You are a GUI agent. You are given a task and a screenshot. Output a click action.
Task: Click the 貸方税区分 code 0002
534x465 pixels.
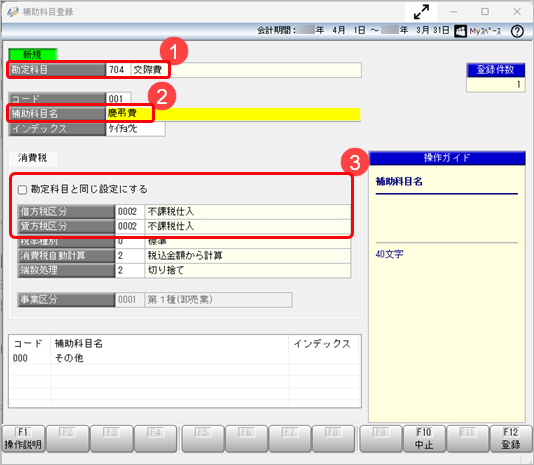[130, 226]
